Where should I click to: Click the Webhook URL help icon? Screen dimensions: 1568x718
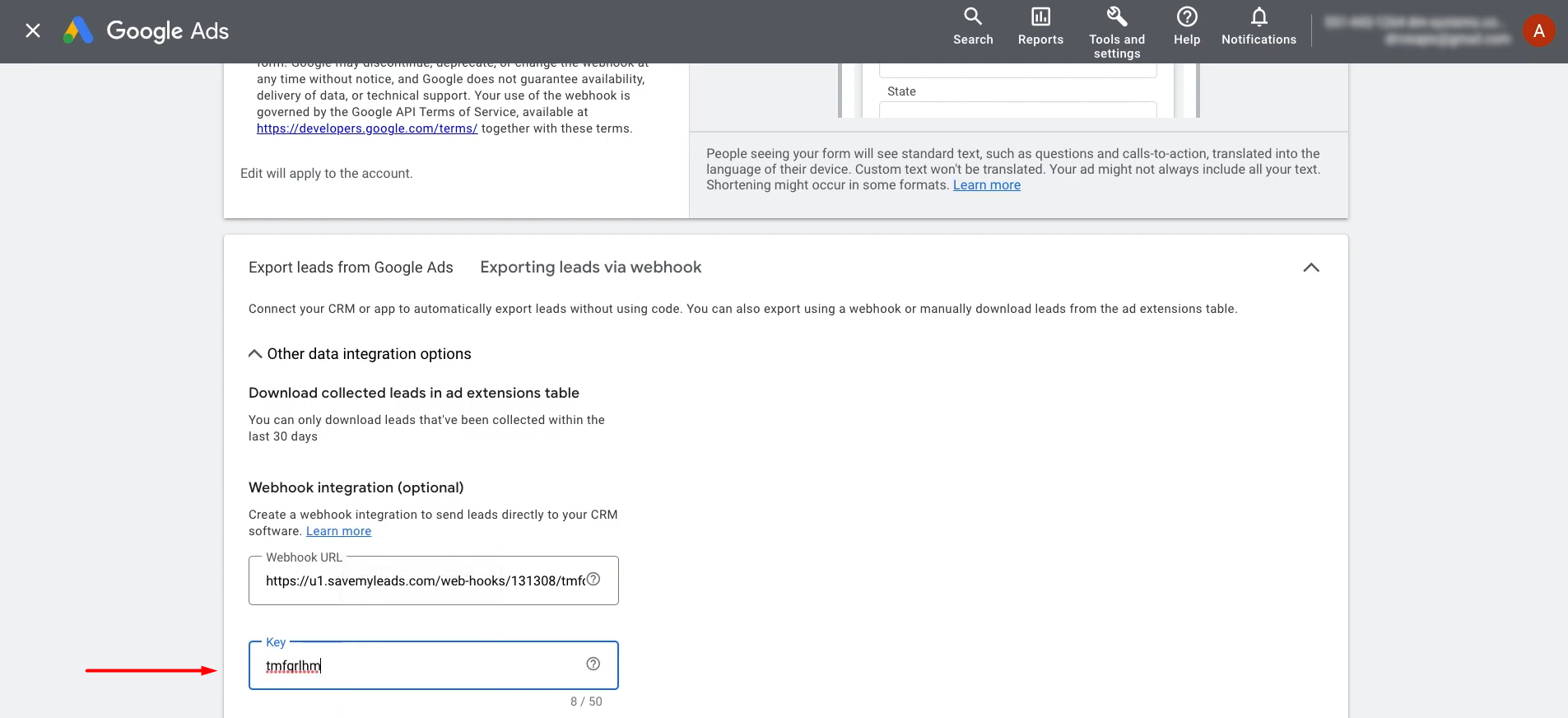(593, 580)
